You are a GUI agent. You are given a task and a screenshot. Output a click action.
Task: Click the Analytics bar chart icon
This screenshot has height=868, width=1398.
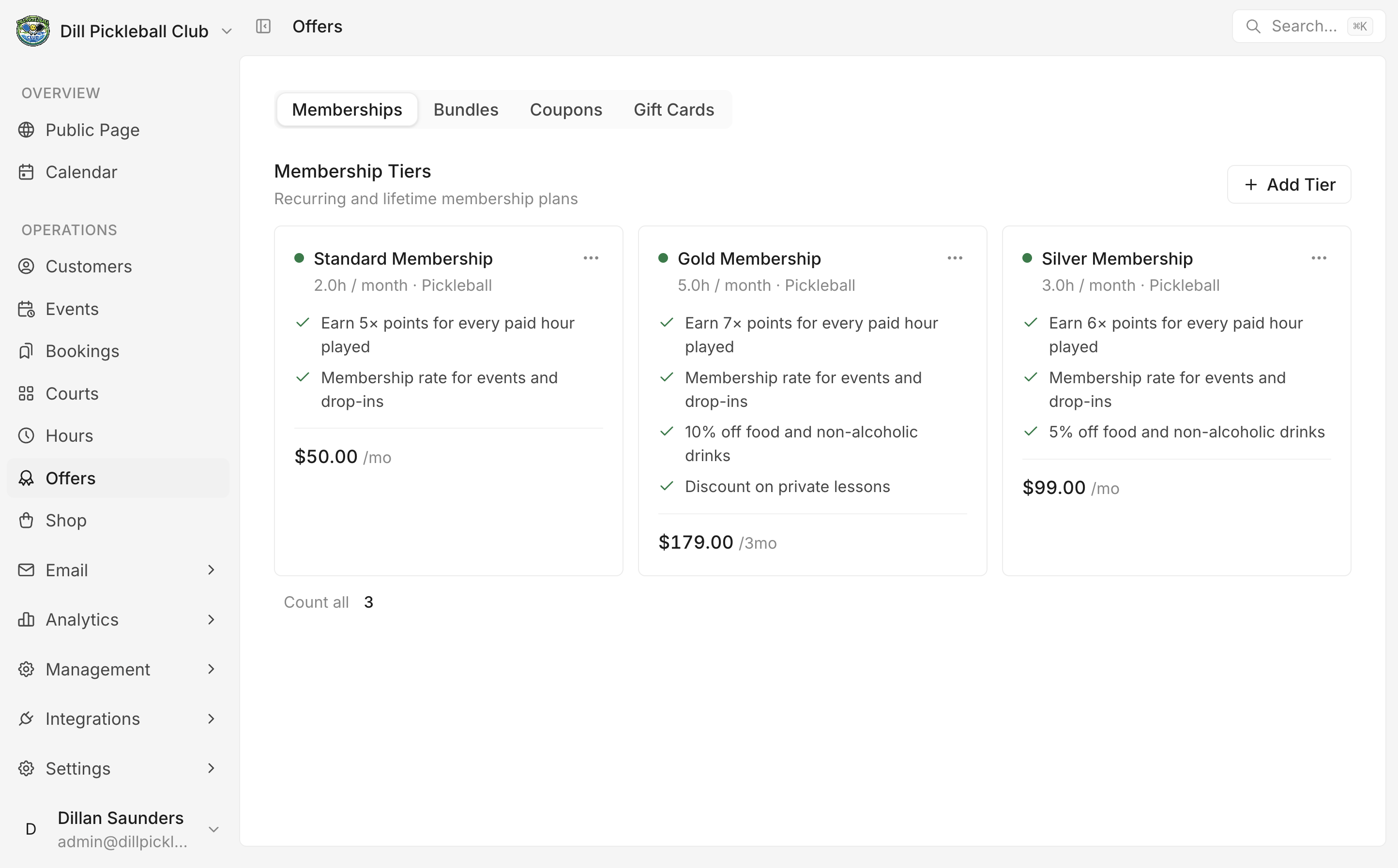click(x=26, y=619)
